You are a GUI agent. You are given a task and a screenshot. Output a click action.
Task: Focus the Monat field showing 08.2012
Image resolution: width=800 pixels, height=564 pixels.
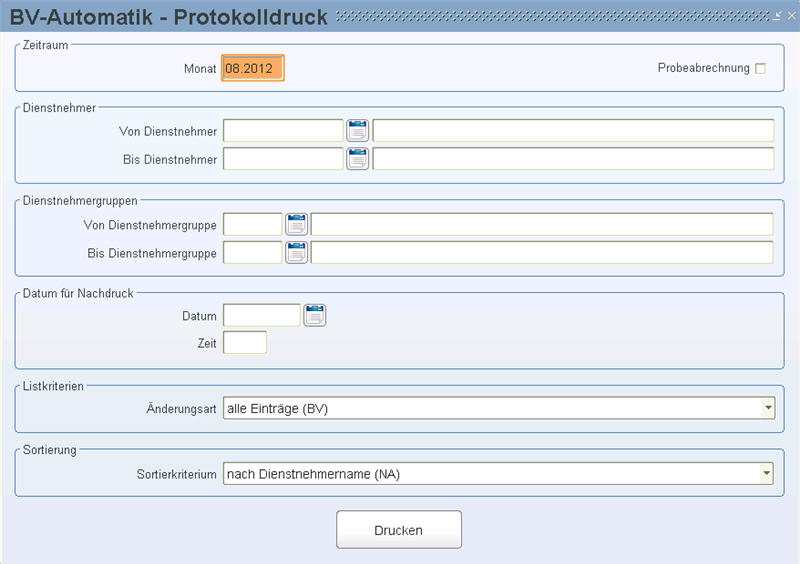click(253, 68)
